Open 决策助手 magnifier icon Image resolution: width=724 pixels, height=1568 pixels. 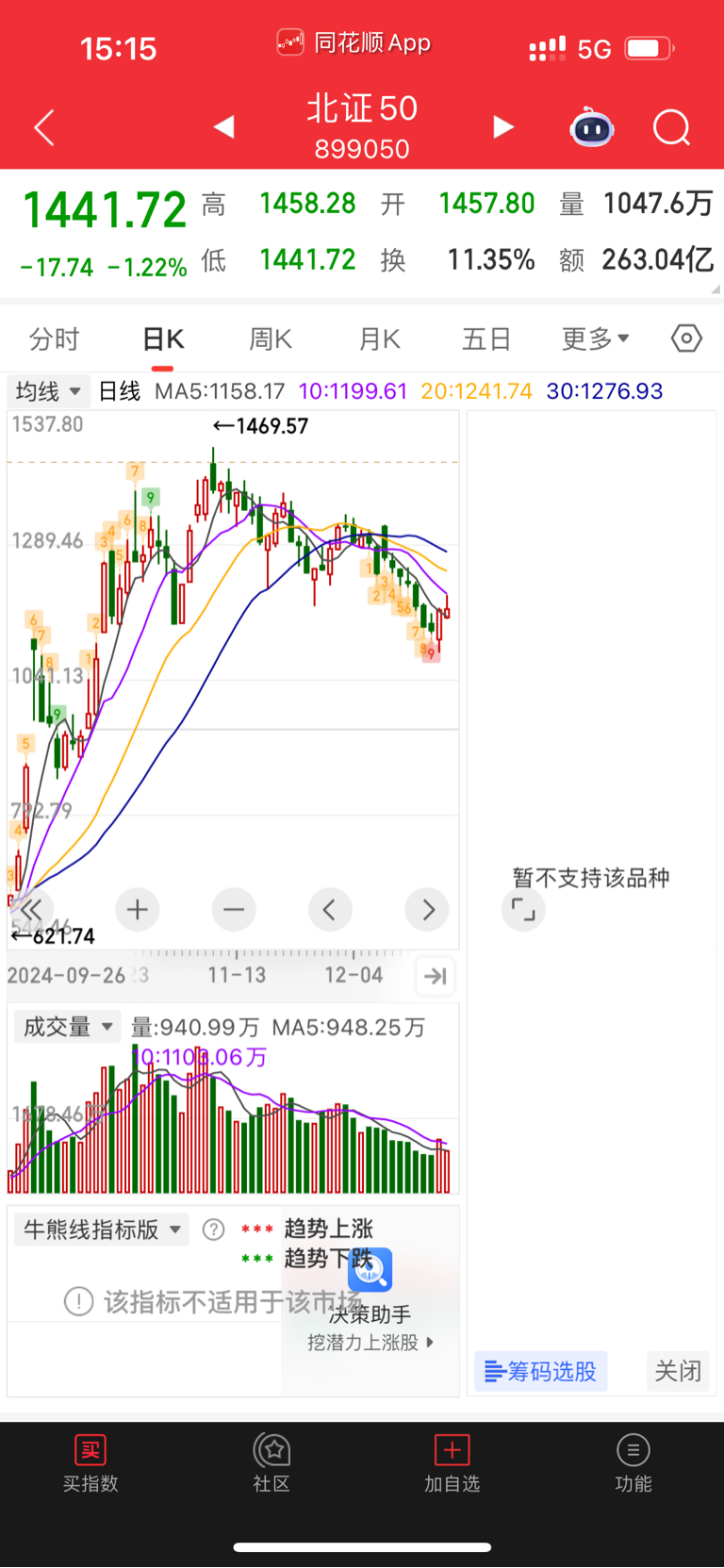click(370, 1270)
